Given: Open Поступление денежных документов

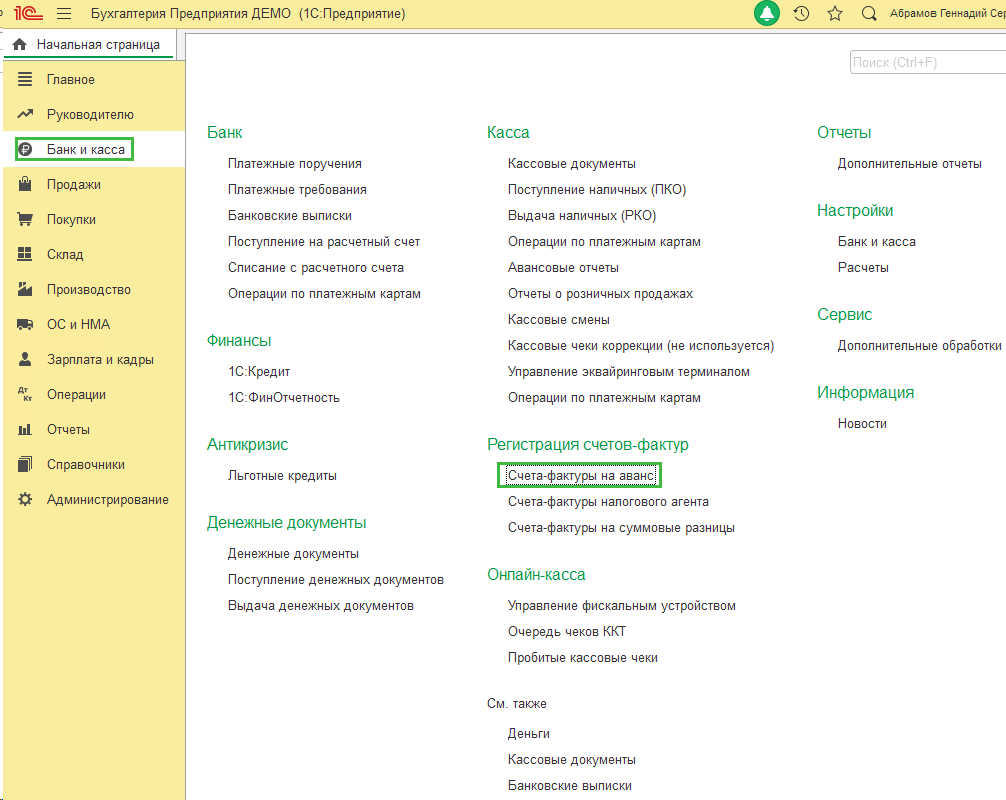Looking at the screenshot, I should point(336,580).
